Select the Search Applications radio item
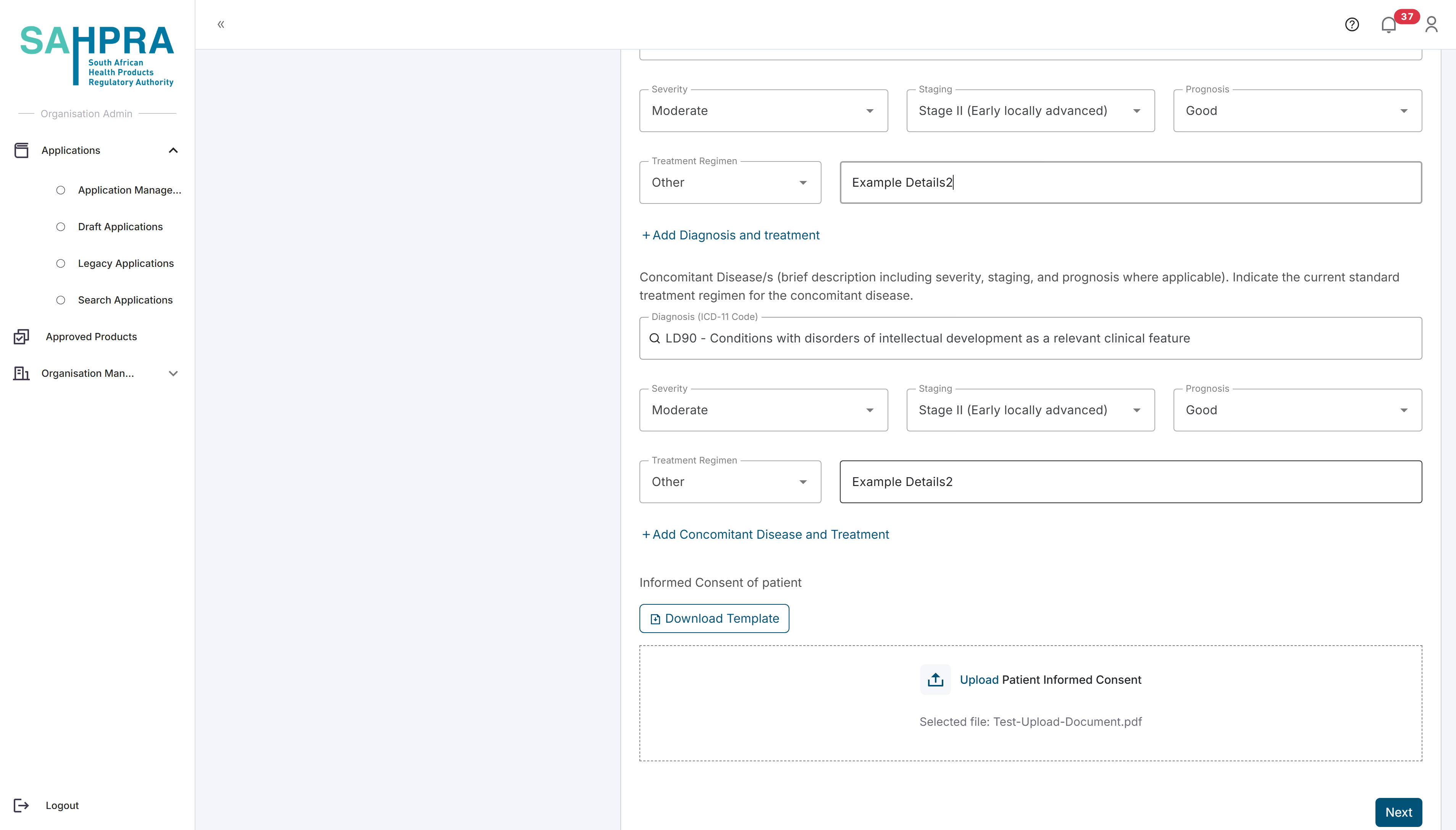 tap(60, 300)
